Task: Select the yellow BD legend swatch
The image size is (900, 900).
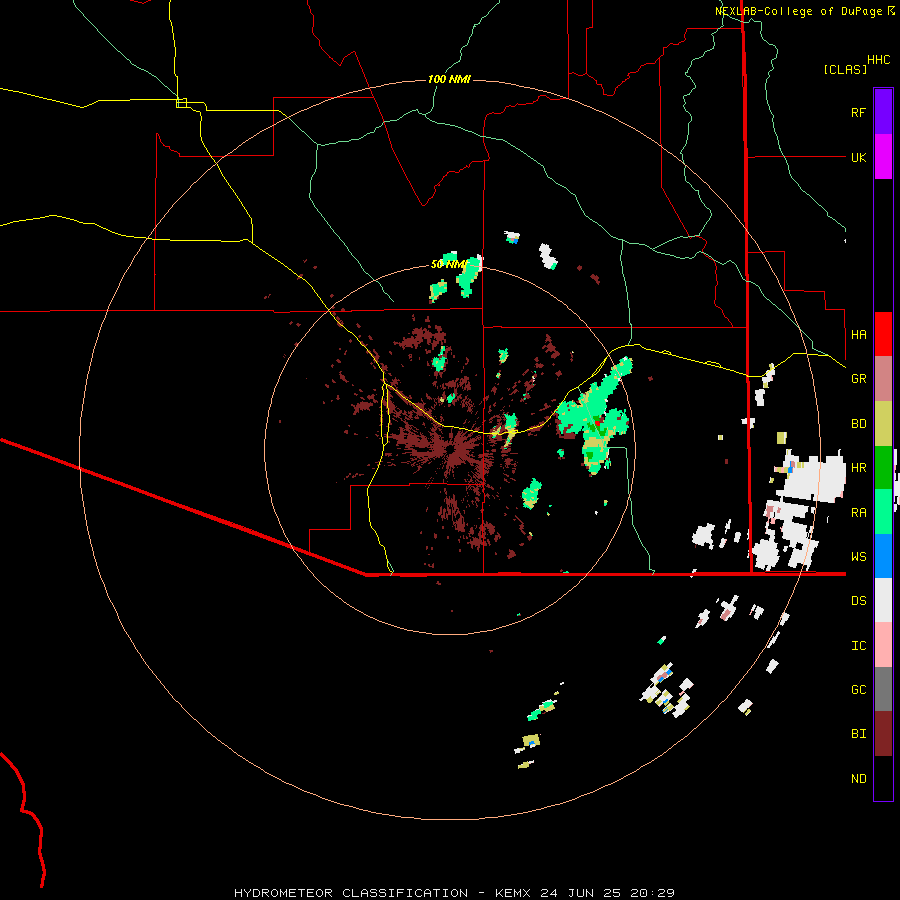Action: pyautogui.click(x=883, y=424)
